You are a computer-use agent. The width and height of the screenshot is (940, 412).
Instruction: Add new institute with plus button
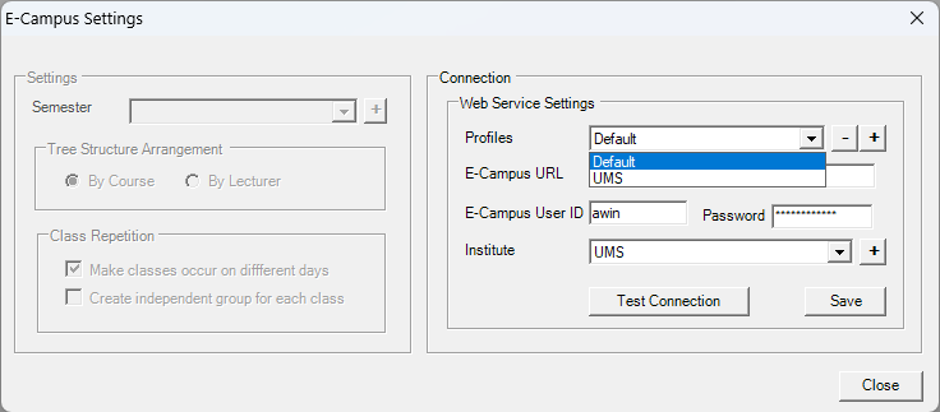click(x=873, y=252)
